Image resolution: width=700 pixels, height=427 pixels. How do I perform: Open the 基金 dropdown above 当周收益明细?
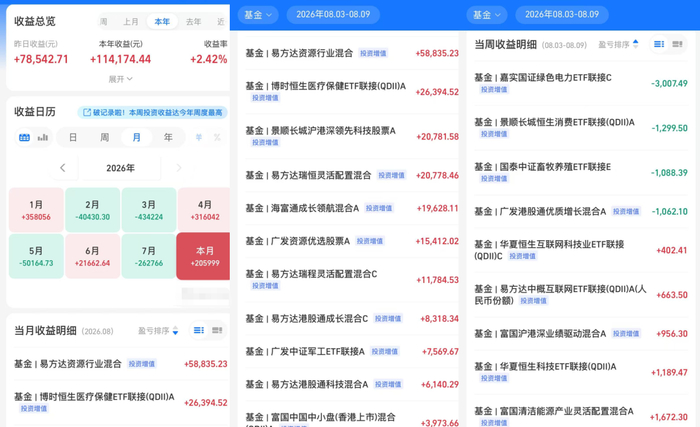(487, 15)
